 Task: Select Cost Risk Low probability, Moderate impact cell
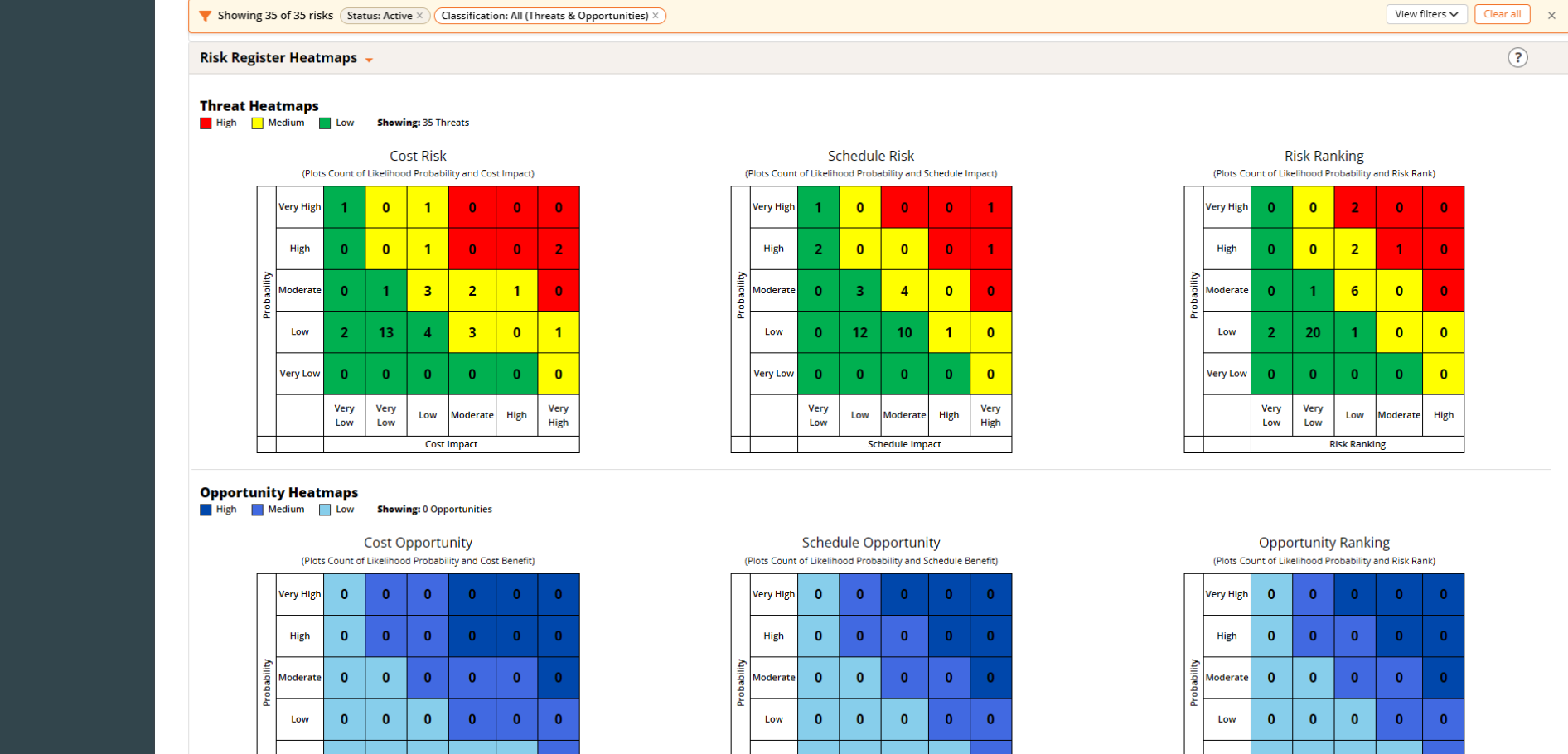coord(472,332)
